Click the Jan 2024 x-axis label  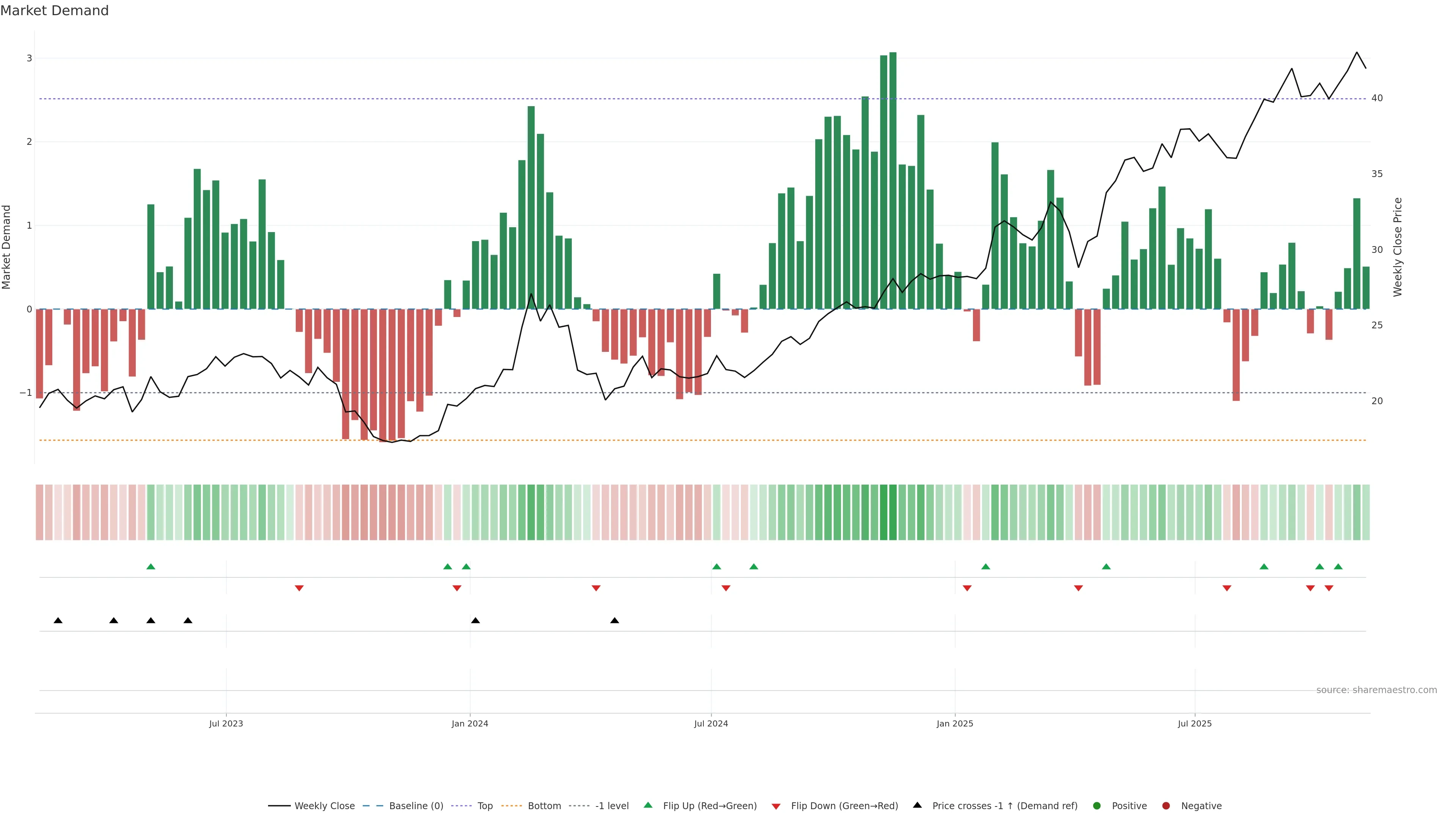pos(470,723)
